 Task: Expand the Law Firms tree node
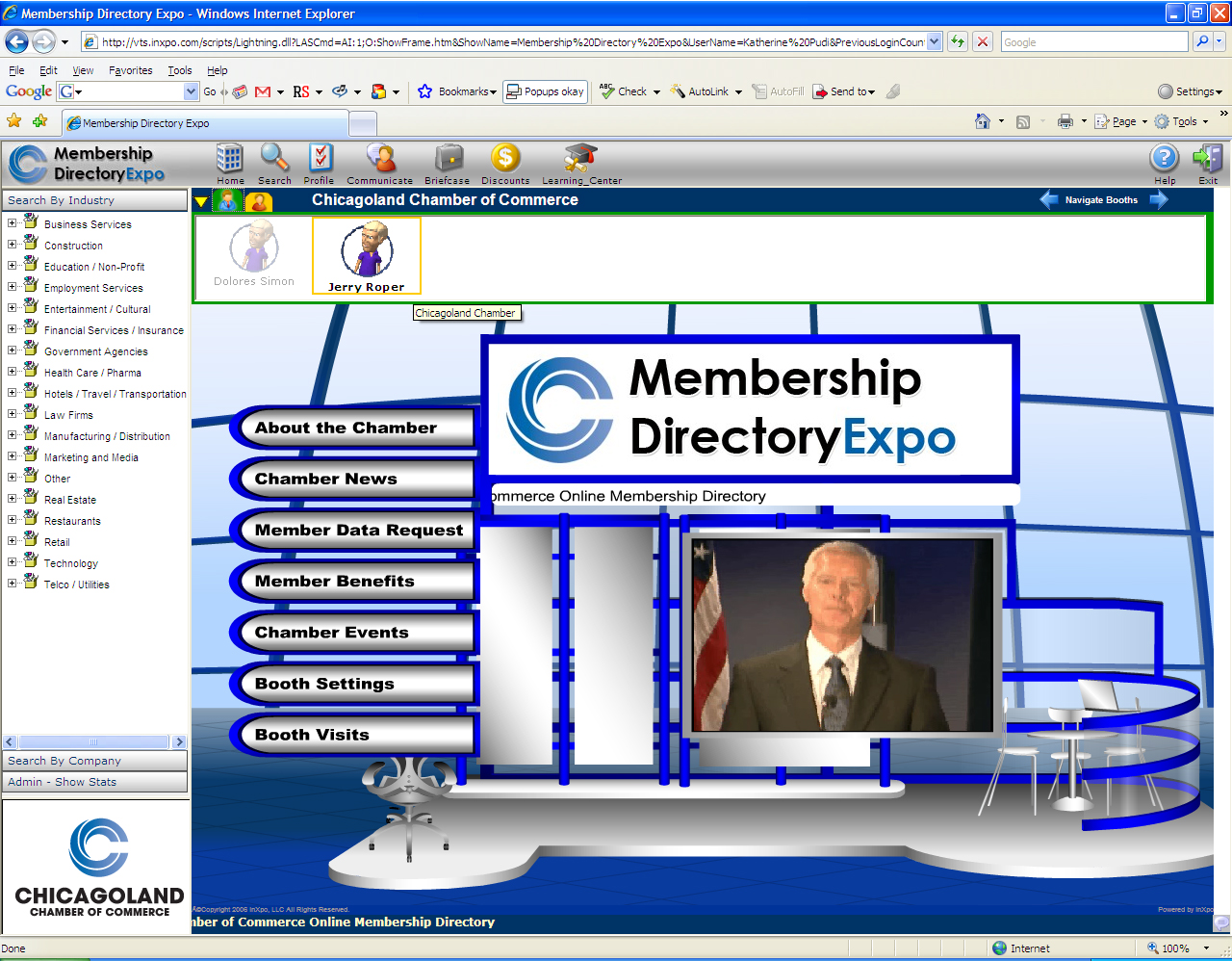tap(12, 414)
